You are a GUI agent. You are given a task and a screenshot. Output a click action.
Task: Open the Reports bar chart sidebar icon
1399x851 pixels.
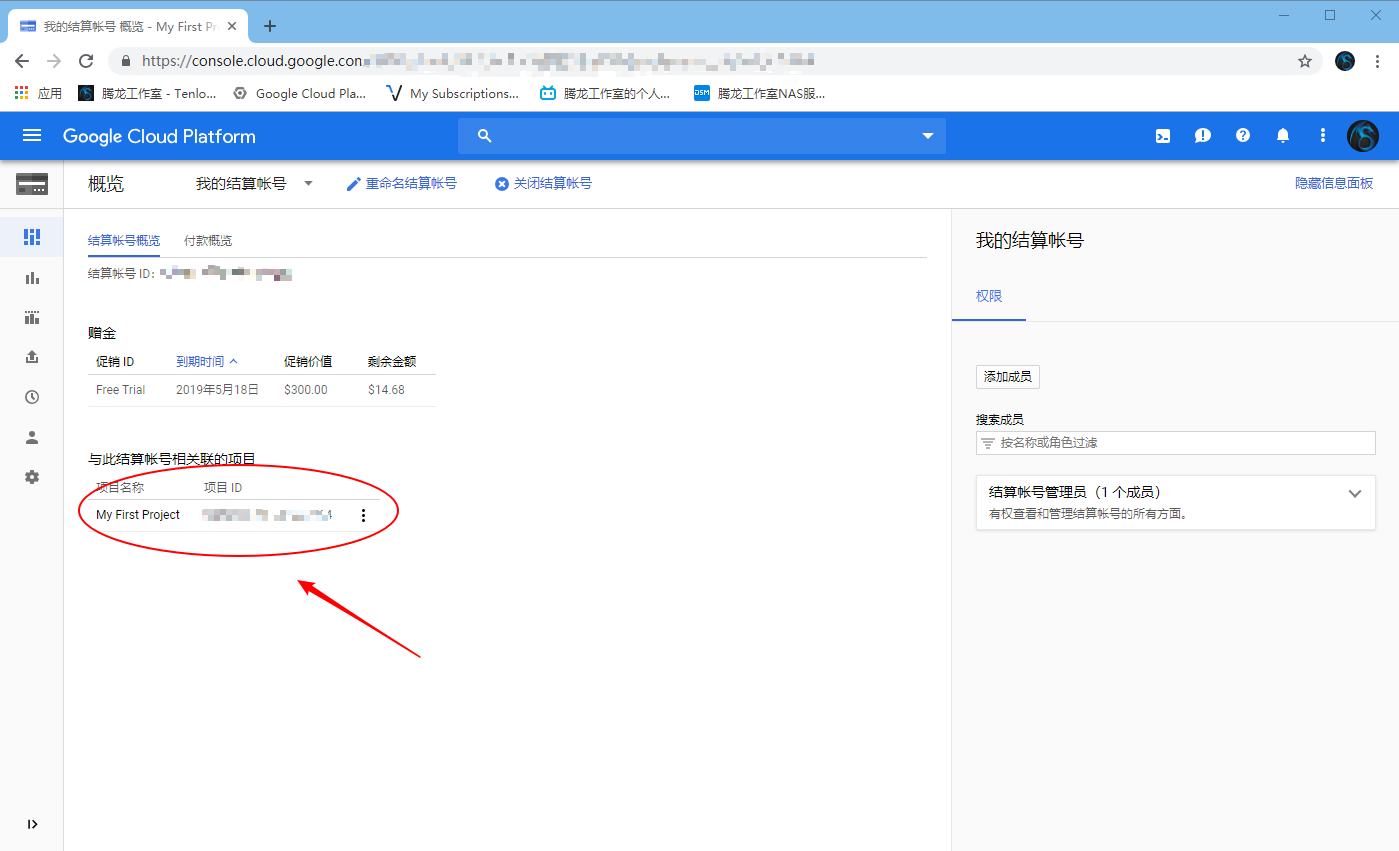32,278
